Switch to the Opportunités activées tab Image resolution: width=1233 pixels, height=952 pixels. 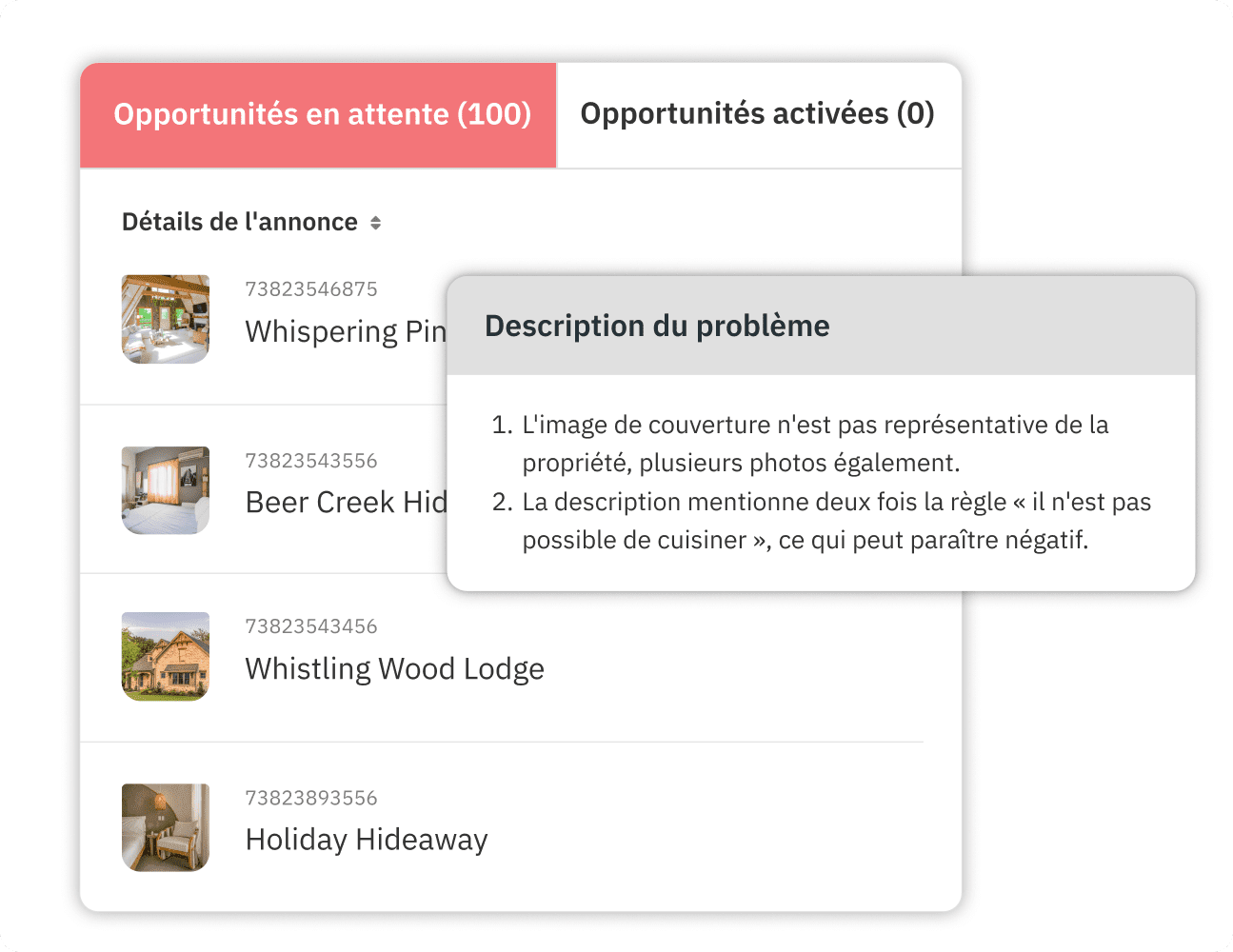click(x=758, y=114)
